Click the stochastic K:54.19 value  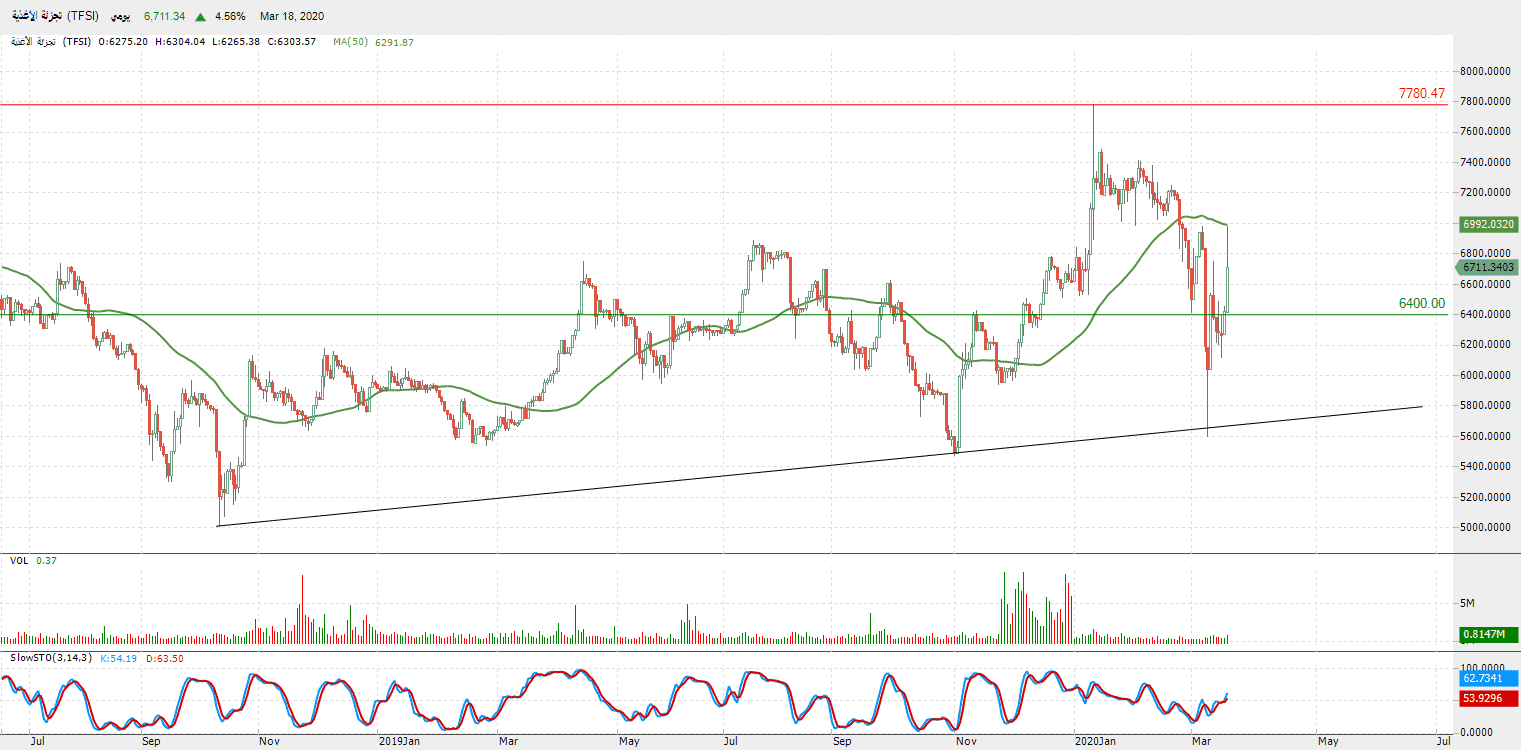tap(118, 658)
